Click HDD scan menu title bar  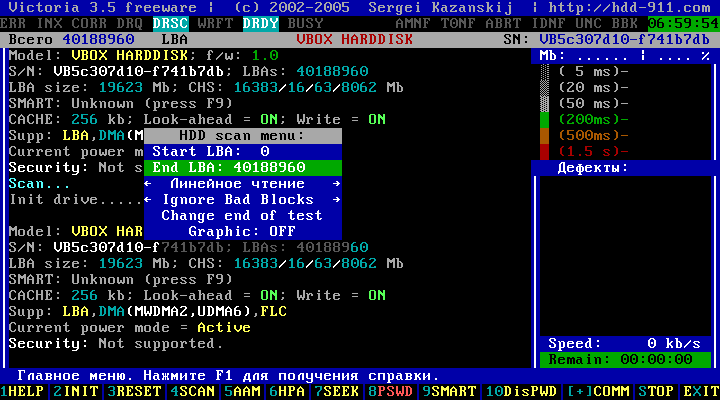tap(243, 135)
